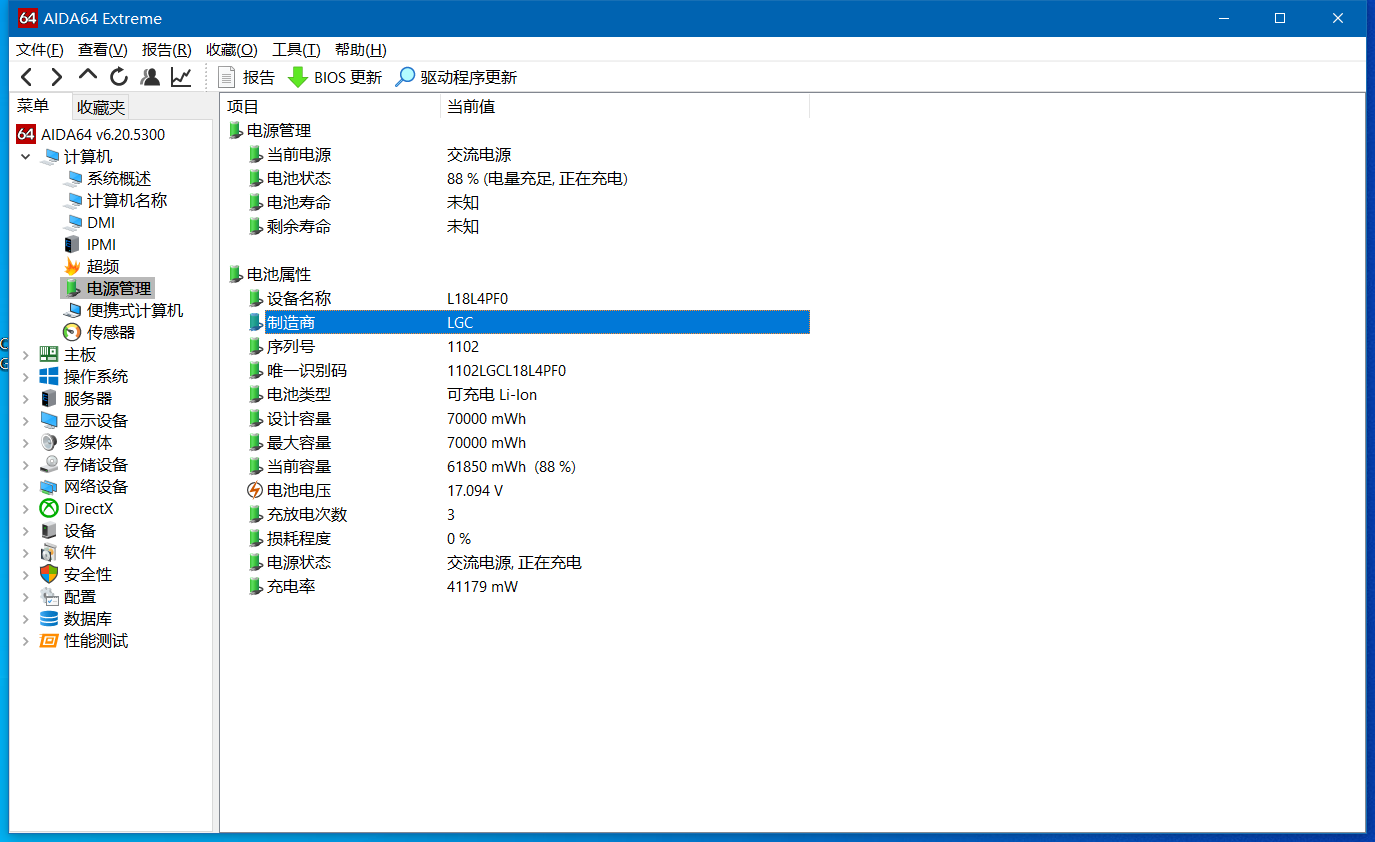Image resolution: width=1375 pixels, height=842 pixels.
Task: Expand the 显示设备 tree node
Action: [x=25, y=420]
